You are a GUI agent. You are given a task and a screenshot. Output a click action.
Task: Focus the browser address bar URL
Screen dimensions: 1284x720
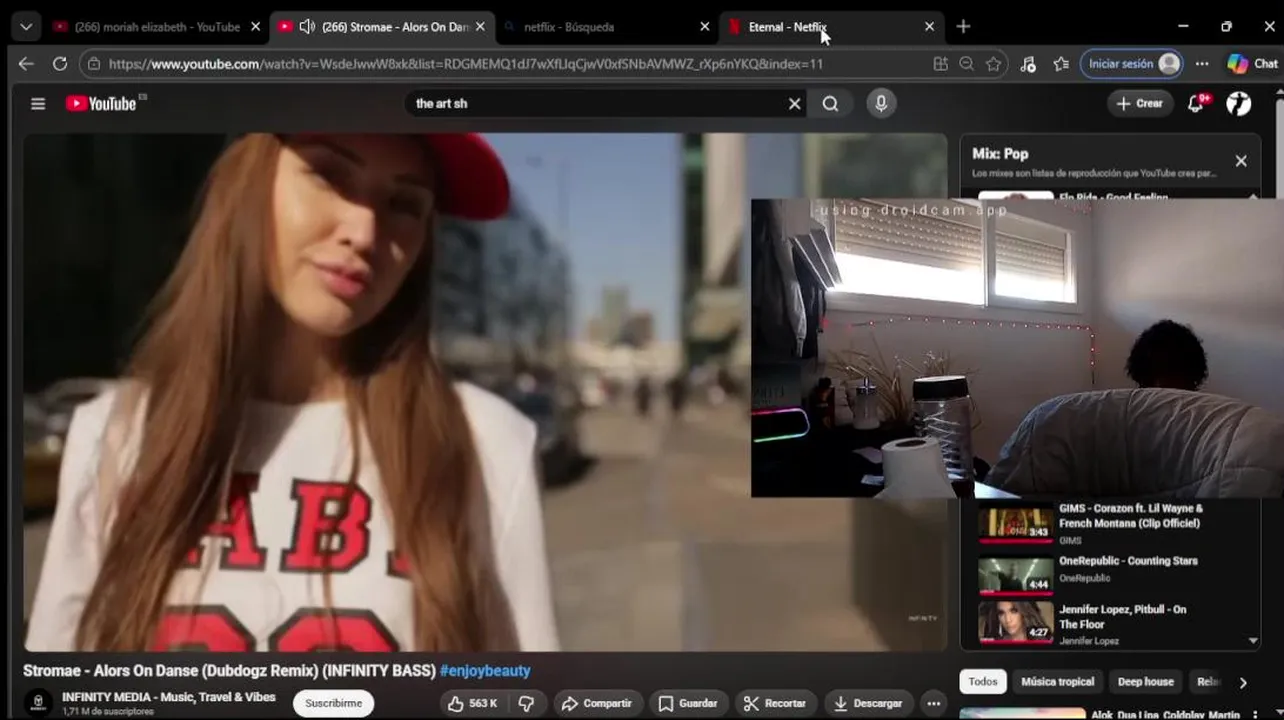click(x=465, y=64)
